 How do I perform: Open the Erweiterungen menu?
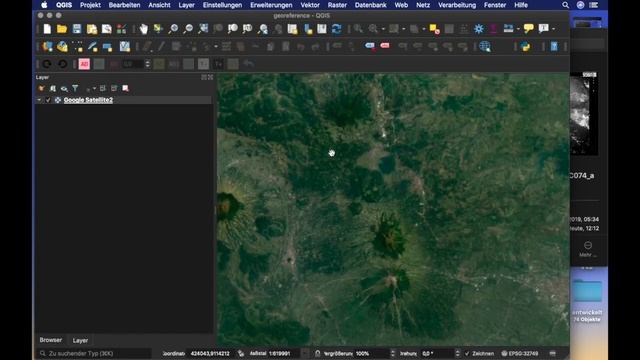click(271, 5)
